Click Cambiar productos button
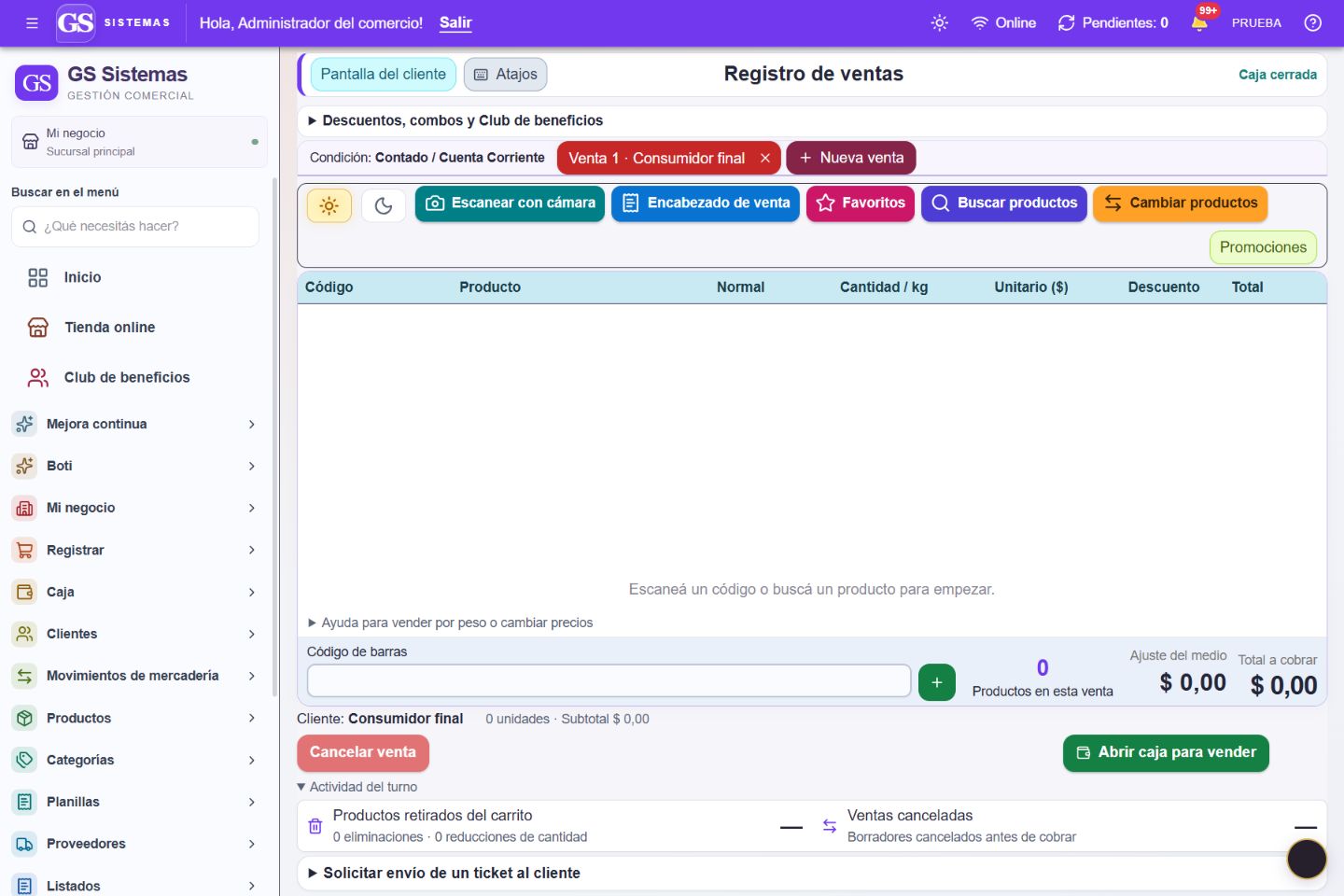The image size is (1344, 896). pos(1181,203)
